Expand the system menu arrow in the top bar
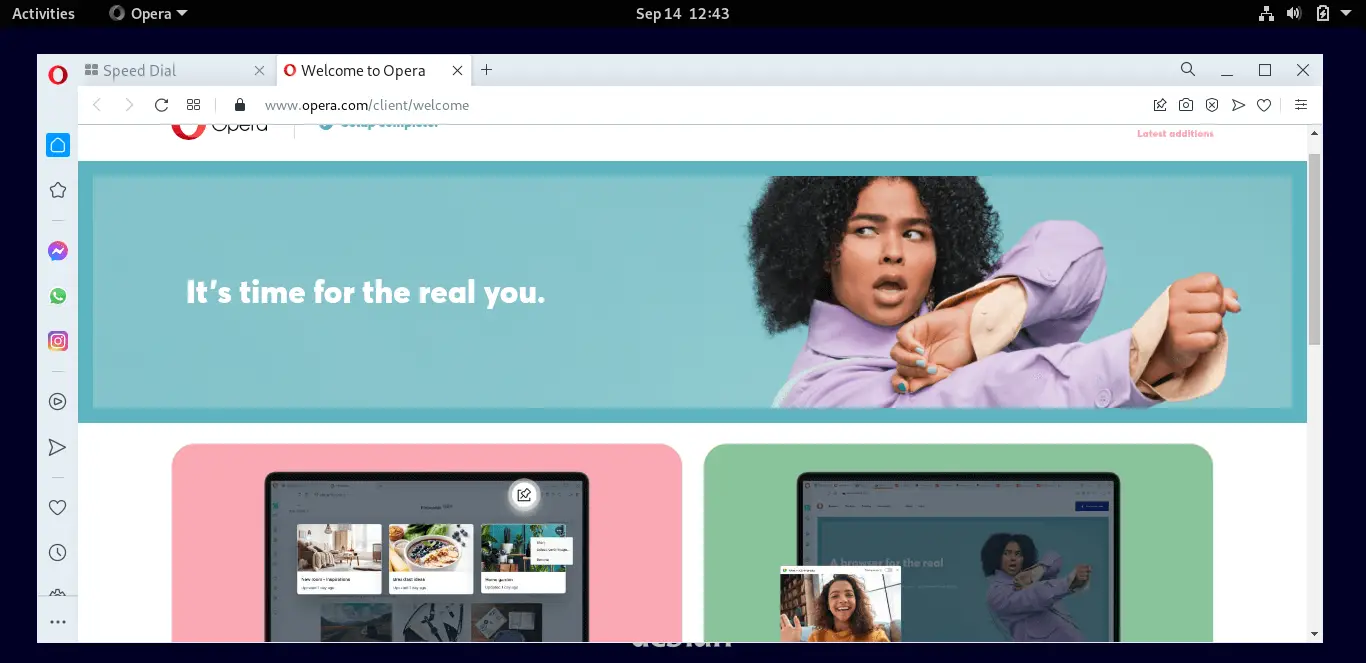The width and height of the screenshot is (1366, 663). click(1347, 14)
